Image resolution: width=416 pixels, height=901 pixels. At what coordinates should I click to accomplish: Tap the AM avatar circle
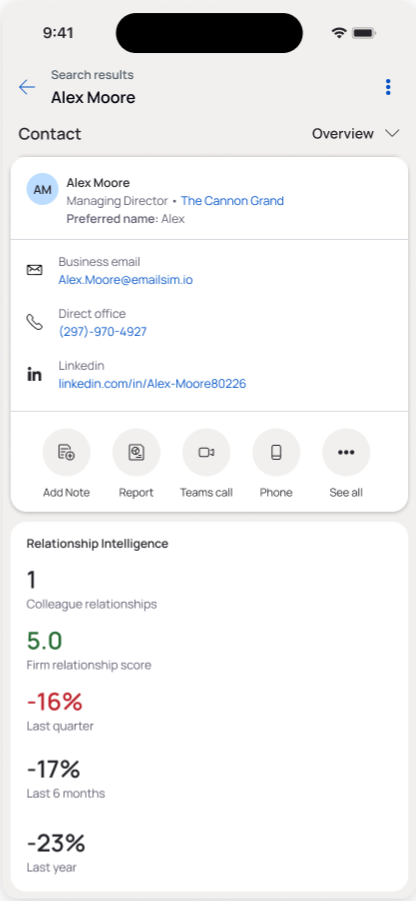(43, 189)
